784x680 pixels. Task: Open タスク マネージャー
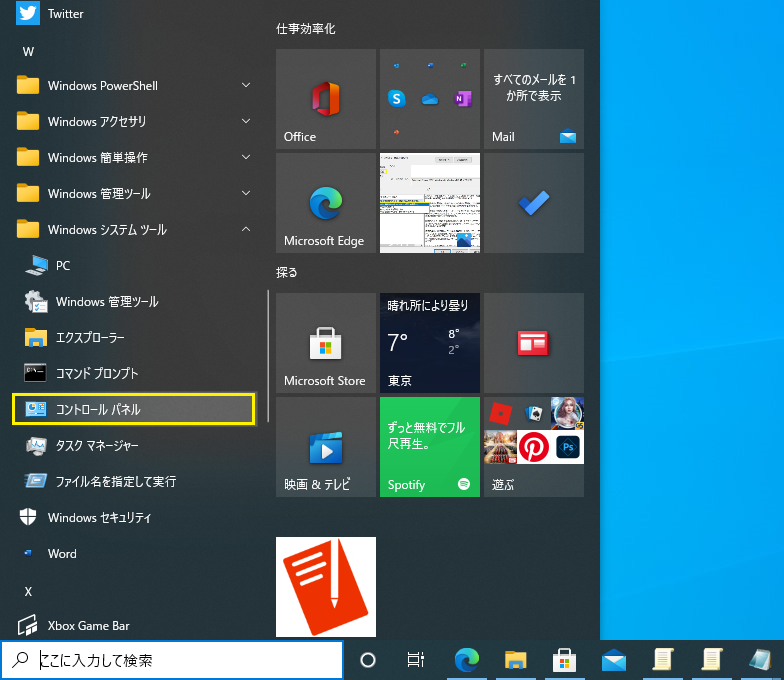[134, 446]
